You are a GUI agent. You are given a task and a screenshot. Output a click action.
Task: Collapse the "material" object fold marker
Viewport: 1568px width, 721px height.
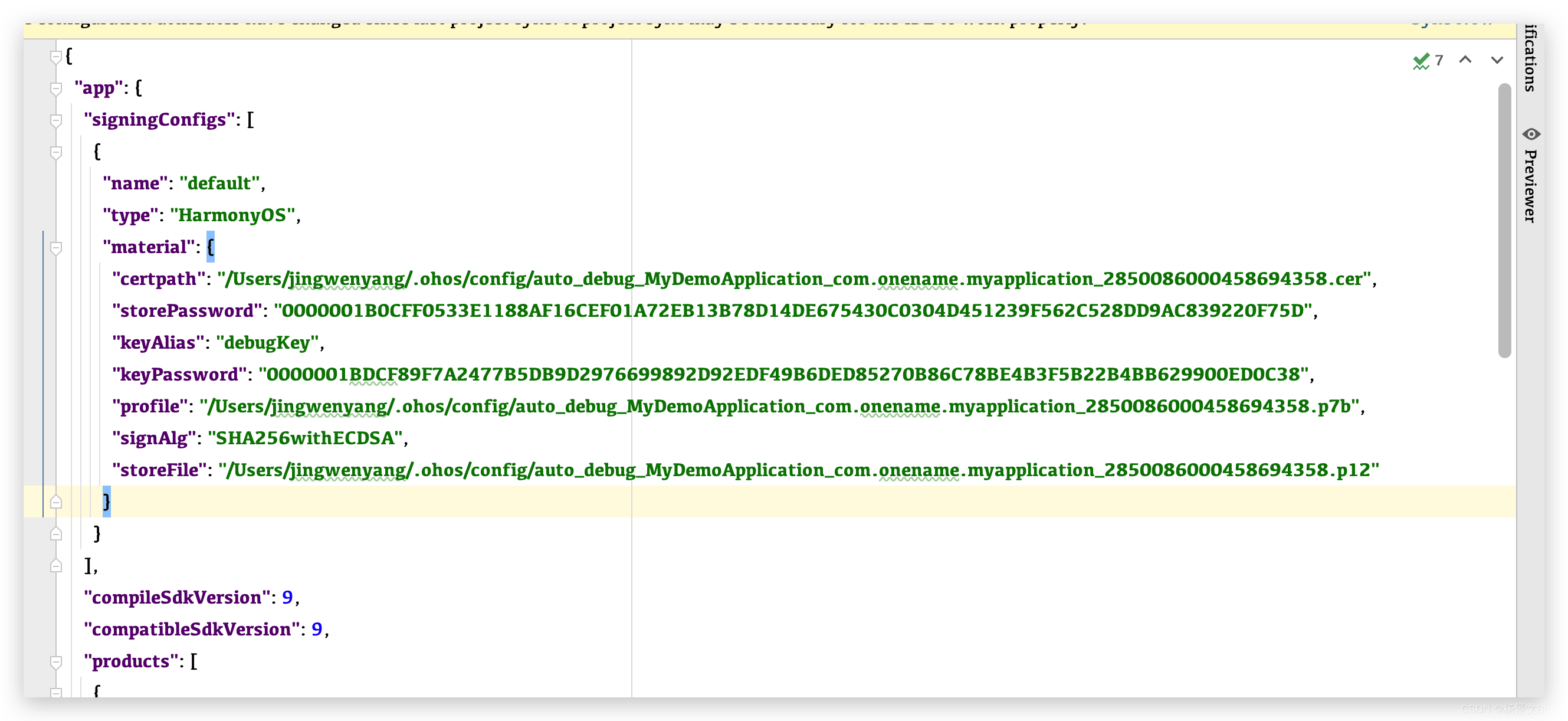click(56, 248)
